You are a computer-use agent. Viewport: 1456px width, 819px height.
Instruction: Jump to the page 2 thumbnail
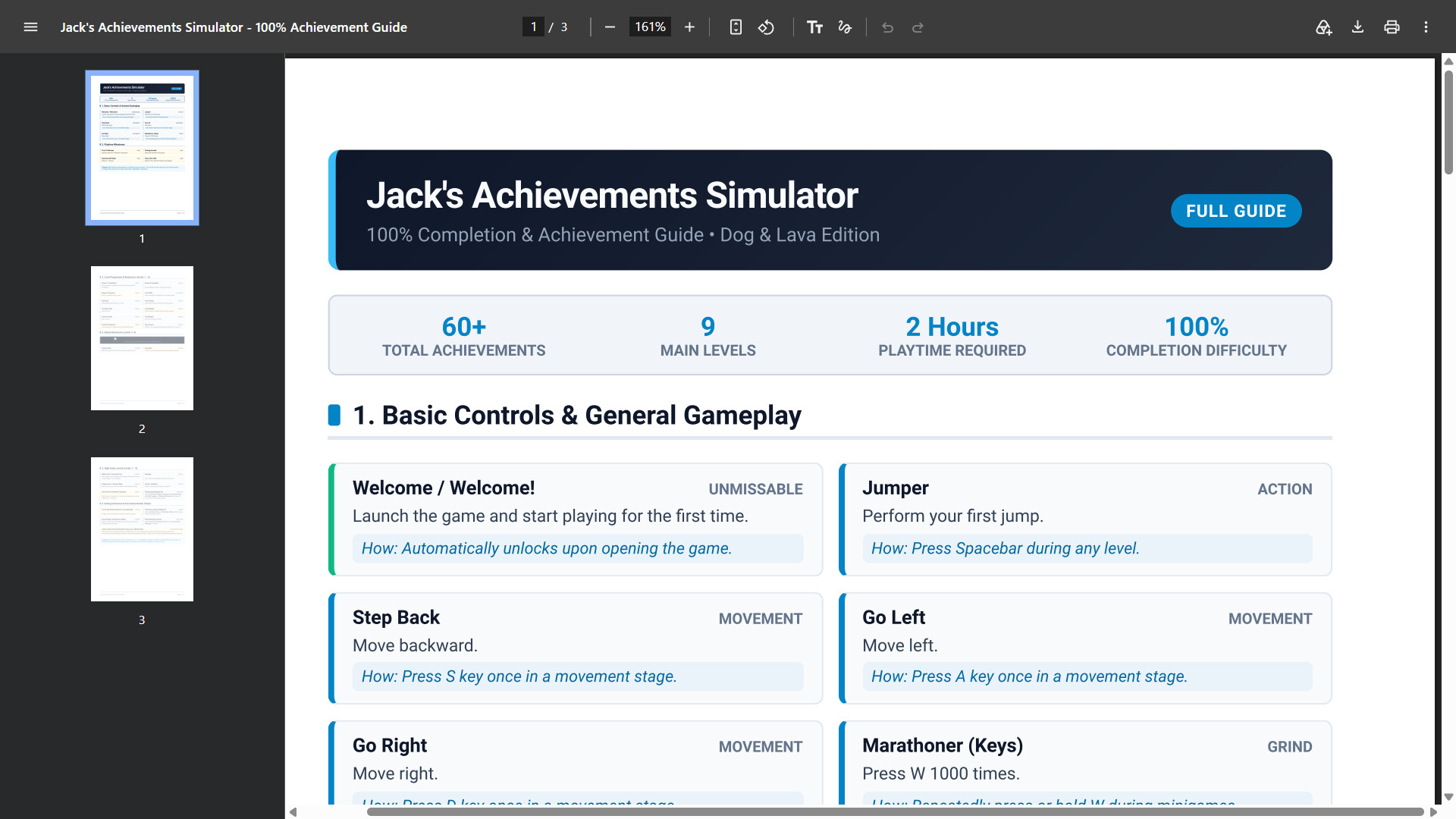pyautogui.click(x=142, y=338)
